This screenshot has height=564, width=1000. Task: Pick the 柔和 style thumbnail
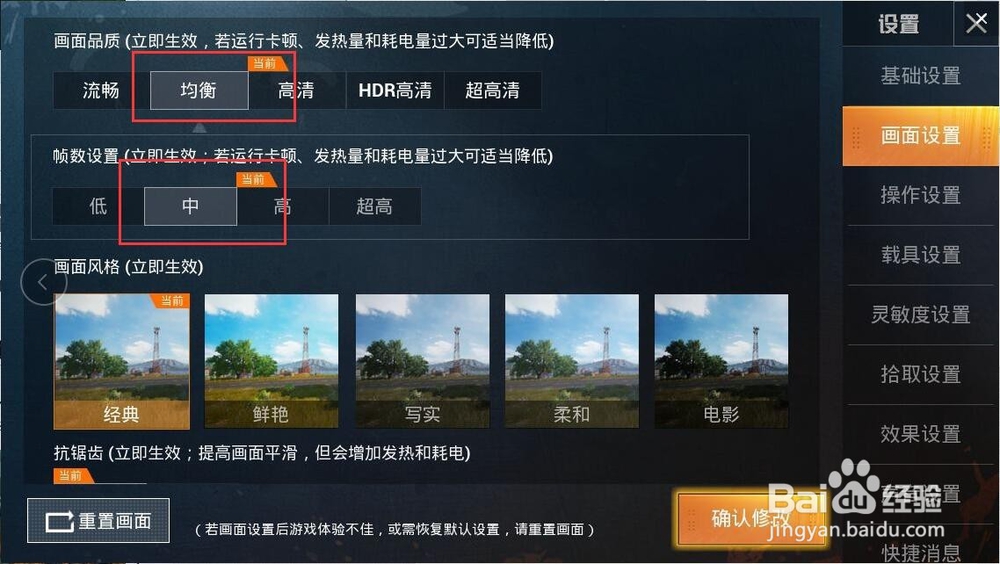click(571, 361)
